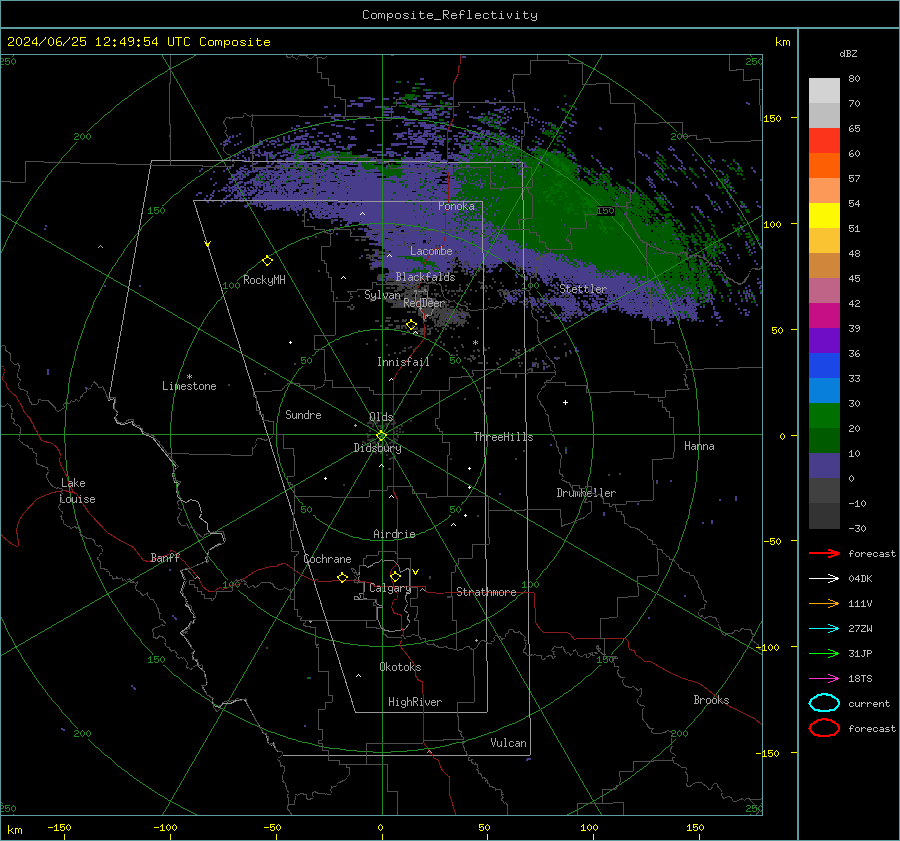This screenshot has height=841, width=900.
Task: Click the yellow diamond at radar center
Action: [x=381, y=436]
